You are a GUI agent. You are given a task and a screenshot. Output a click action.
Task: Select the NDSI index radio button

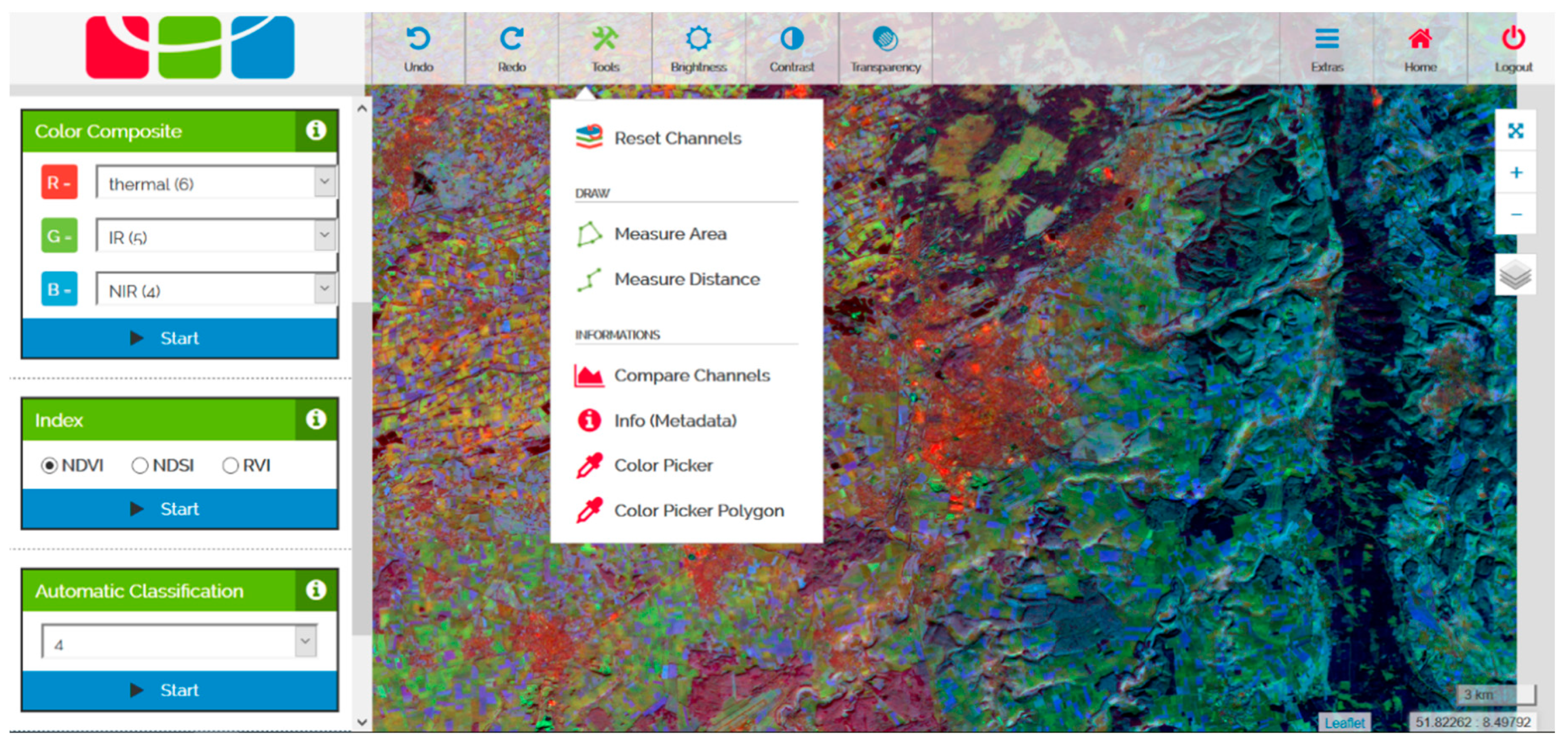click(139, 466)
